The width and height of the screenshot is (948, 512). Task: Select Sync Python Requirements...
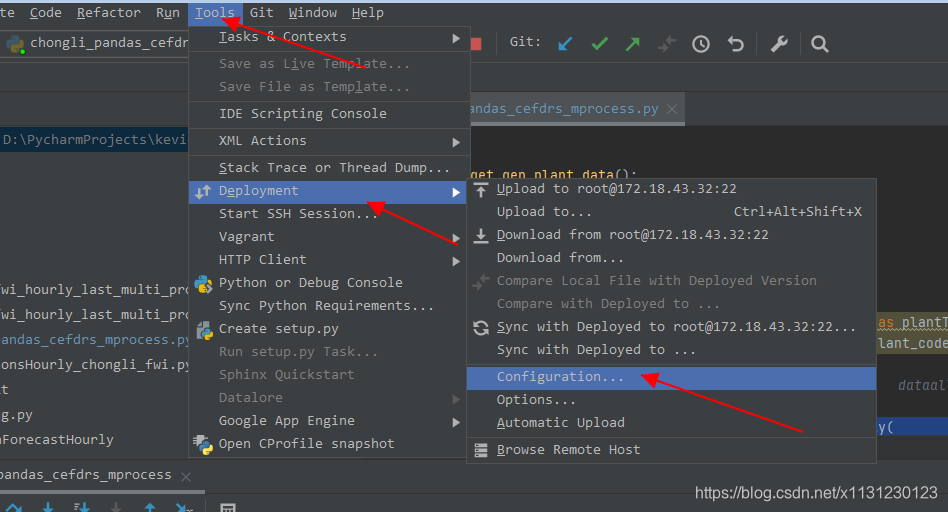(x=329, y=306)
